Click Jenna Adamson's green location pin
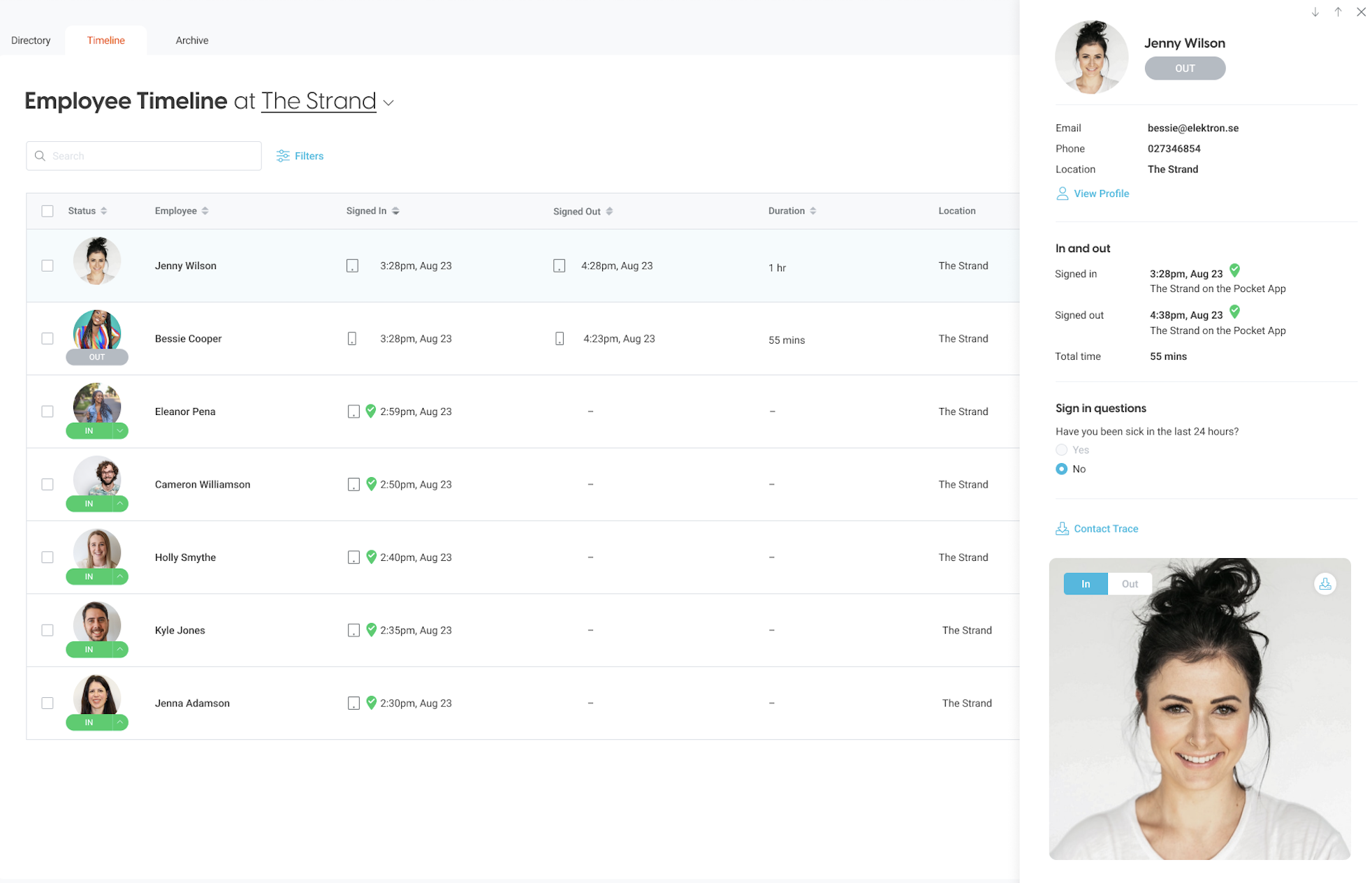 coord(371,702)
